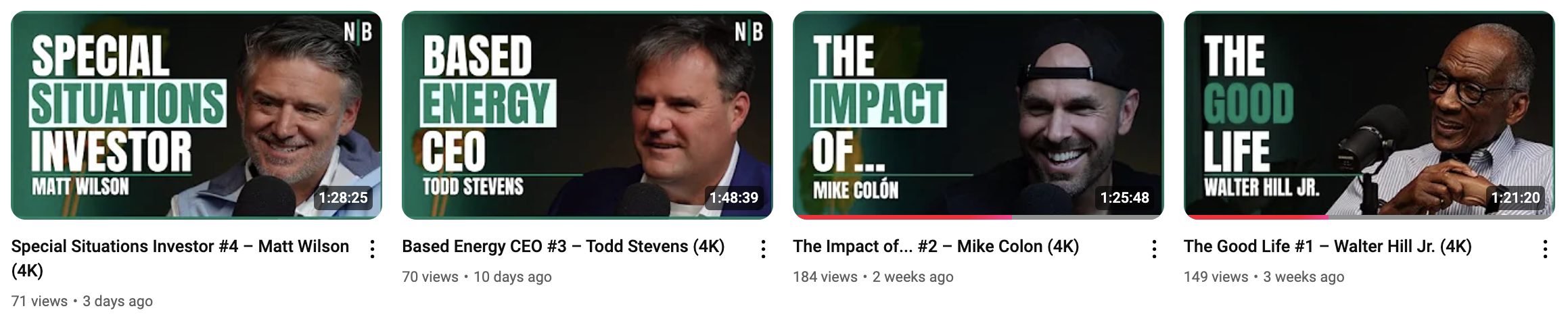Image resolution: width=1568 pixels, height=319 pixels.
Task: Click the 1:21:20 duration badge
Action: tap(1516, 198)
